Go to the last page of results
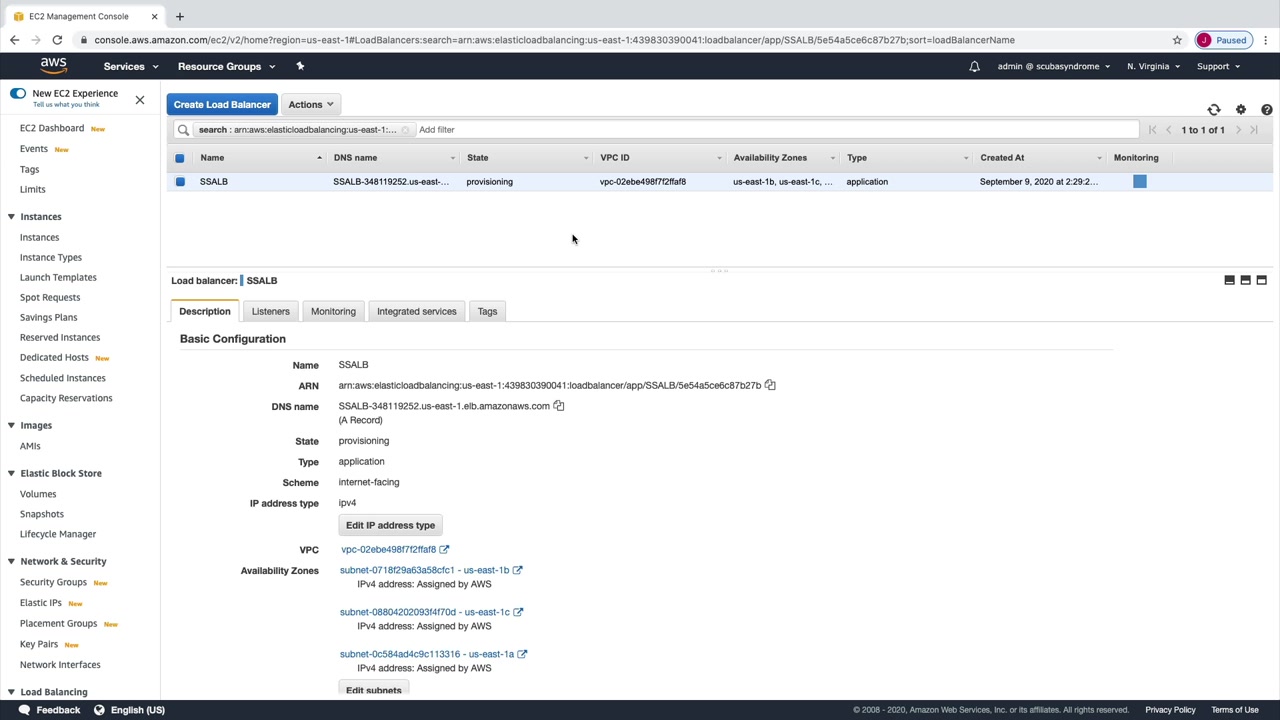 point(1254,130)
